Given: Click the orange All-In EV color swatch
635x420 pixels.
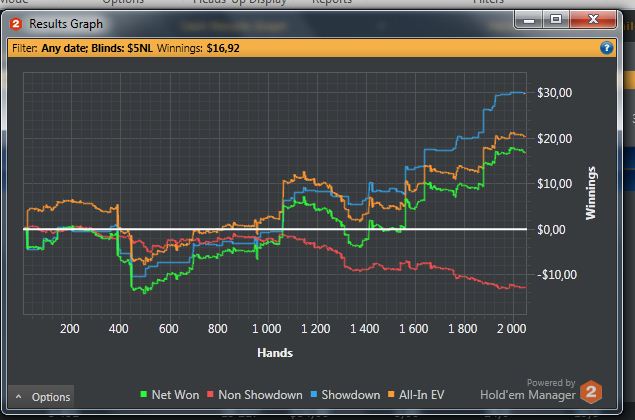Looking at the screenshot, I should click(391, 394).
